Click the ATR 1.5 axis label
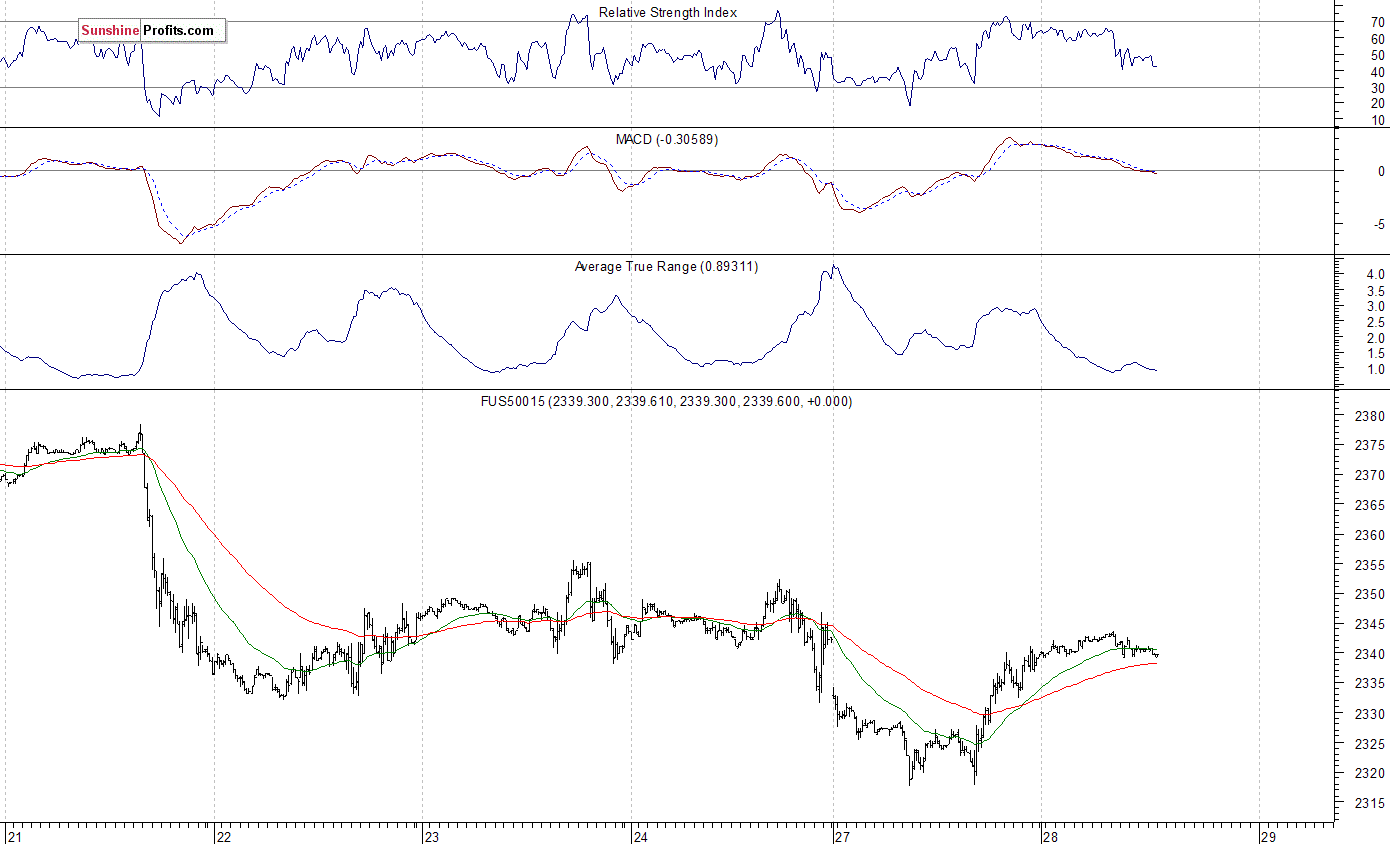Screen dimensions: 1390x844 [1375, 354]
